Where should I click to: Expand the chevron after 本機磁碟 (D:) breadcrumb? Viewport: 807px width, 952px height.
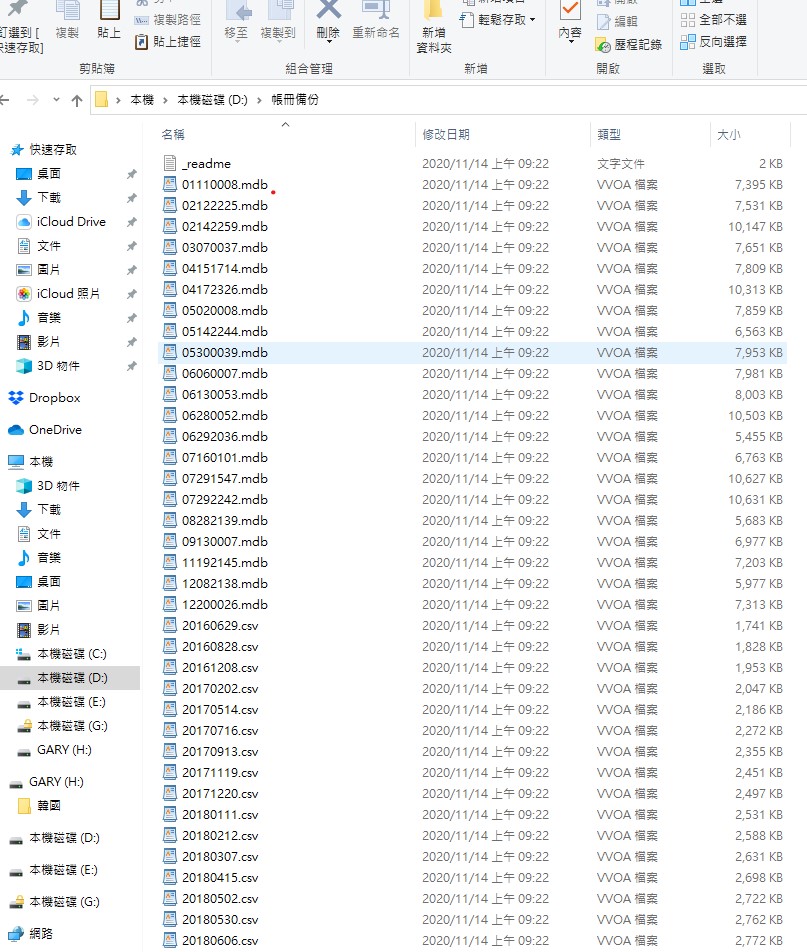coord(259,100)
